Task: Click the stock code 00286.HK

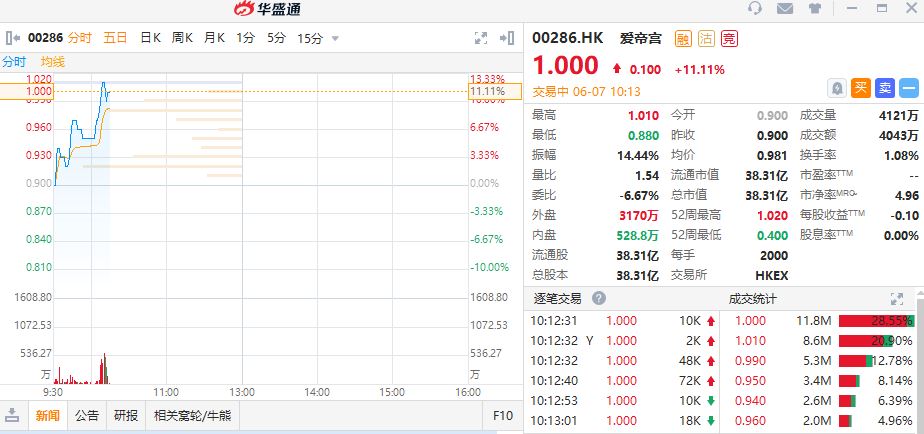Action: [568, 38]
